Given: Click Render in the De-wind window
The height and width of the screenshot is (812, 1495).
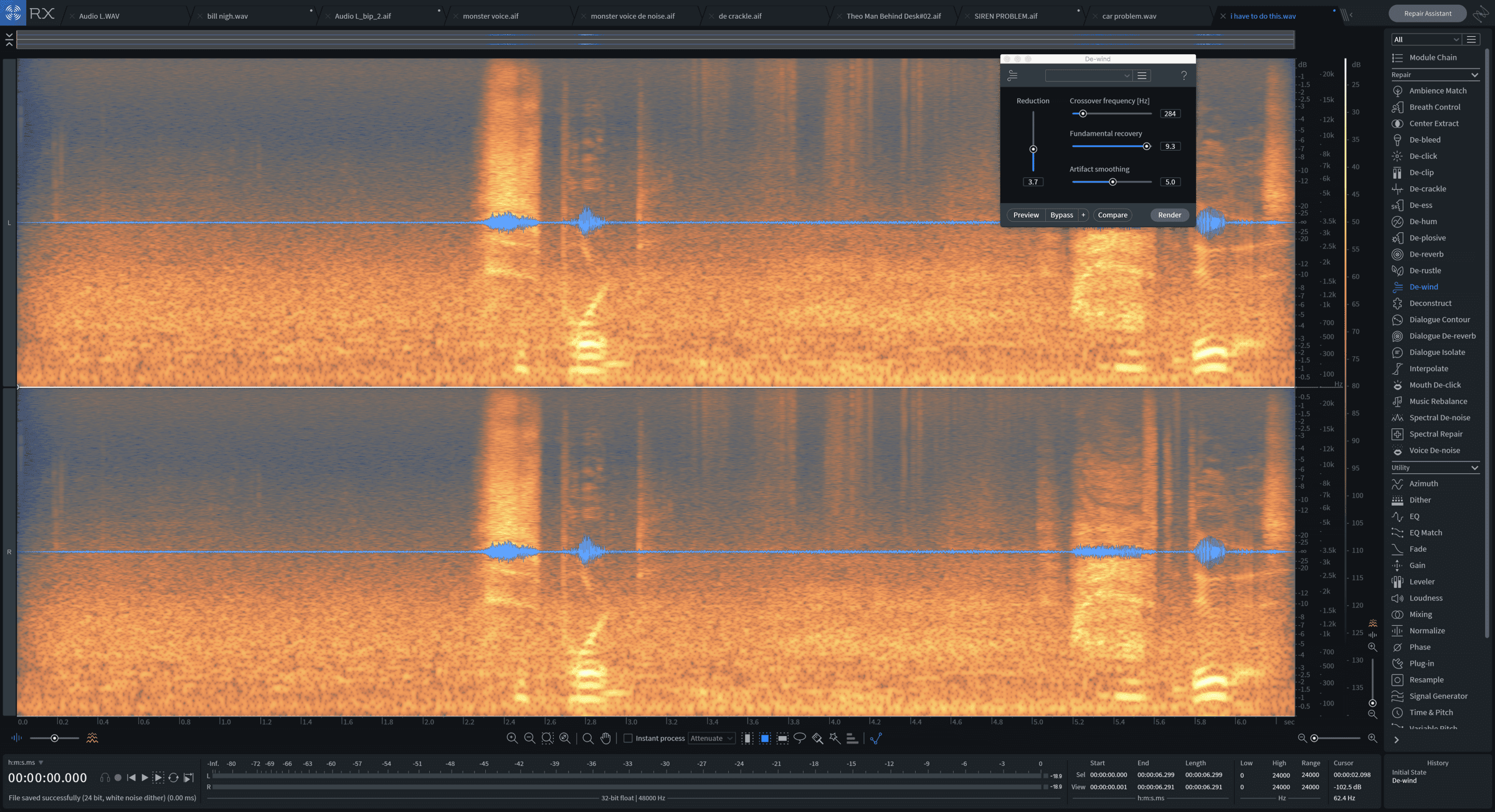Looking at the screenshot, I should coord(1169,215).
